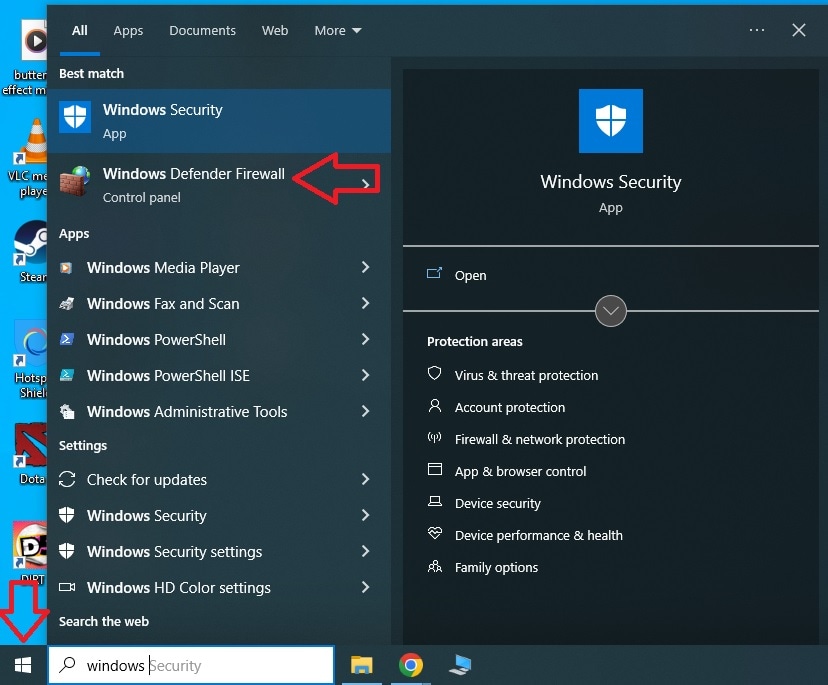Open Firewall & network protection link
The height and width of the screenshot is (685, 828).
pyautogui.click(x=540, y=439)
